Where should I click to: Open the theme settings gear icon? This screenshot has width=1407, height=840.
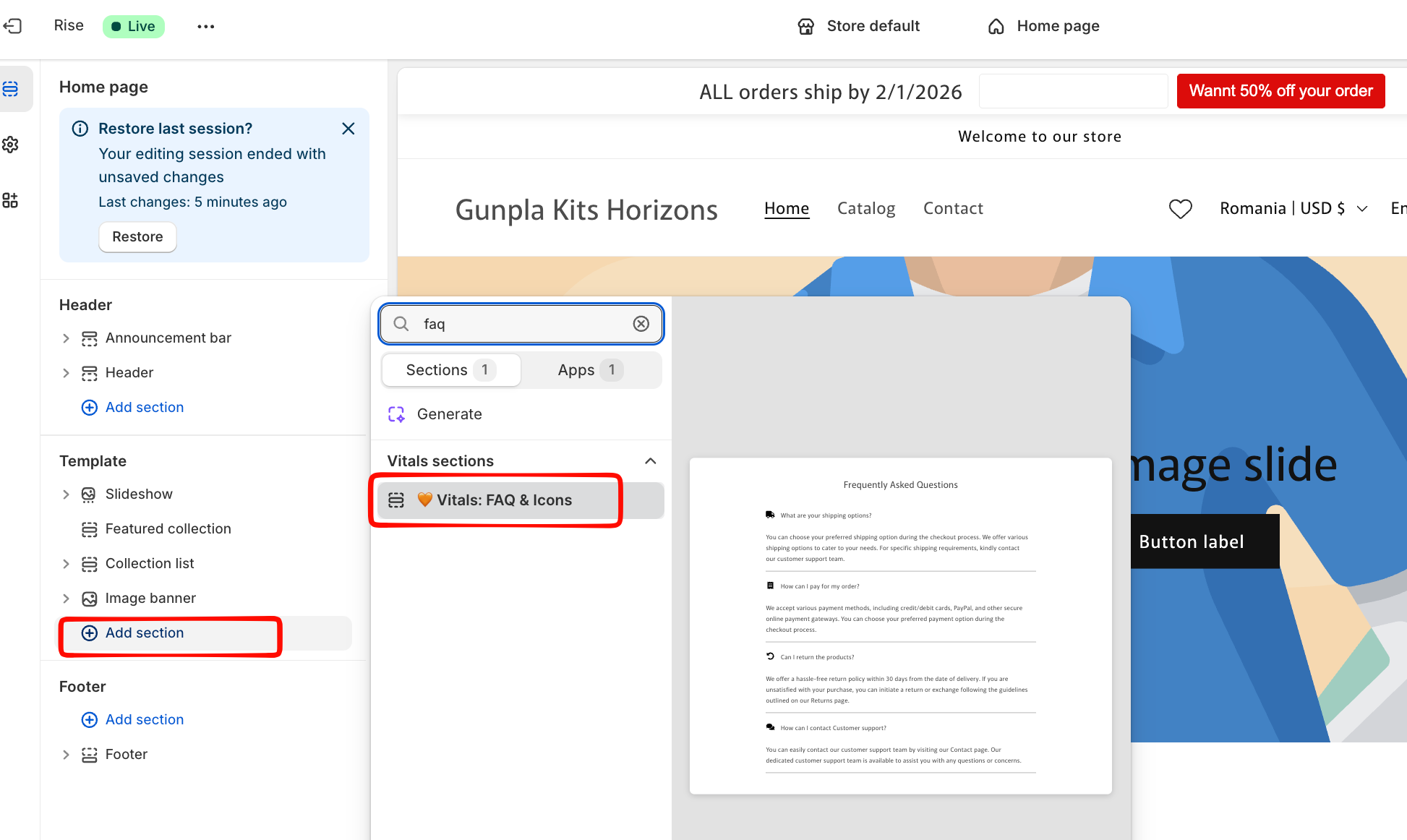[x=11, y=145]
